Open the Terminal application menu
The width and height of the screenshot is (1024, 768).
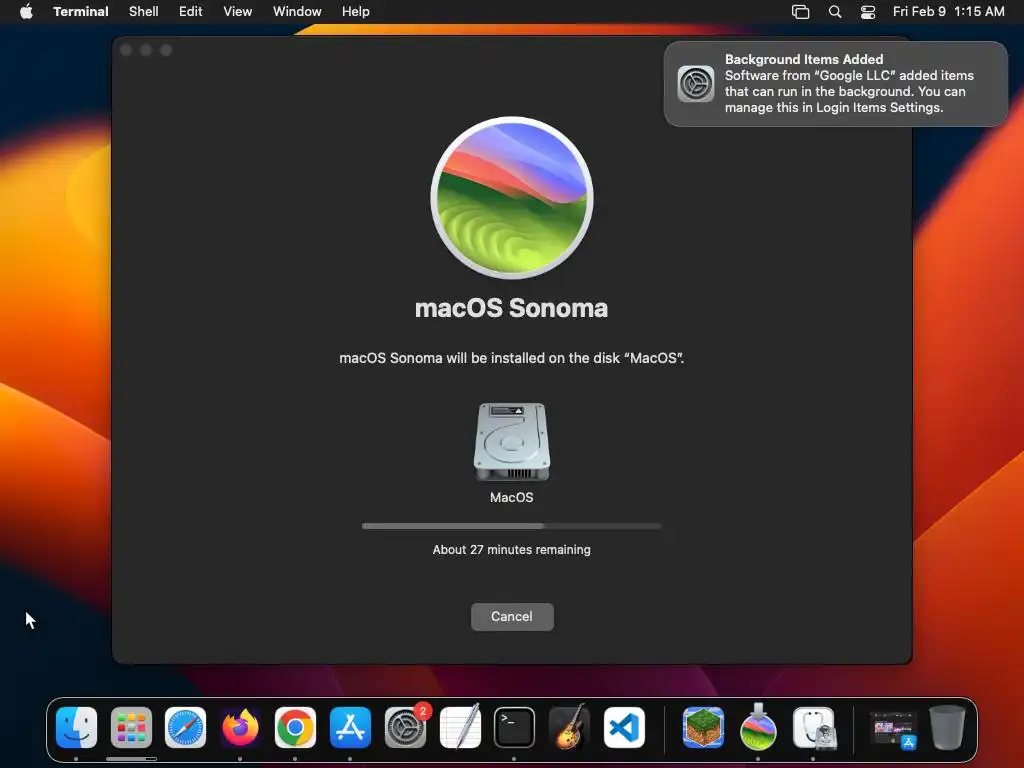80,12
